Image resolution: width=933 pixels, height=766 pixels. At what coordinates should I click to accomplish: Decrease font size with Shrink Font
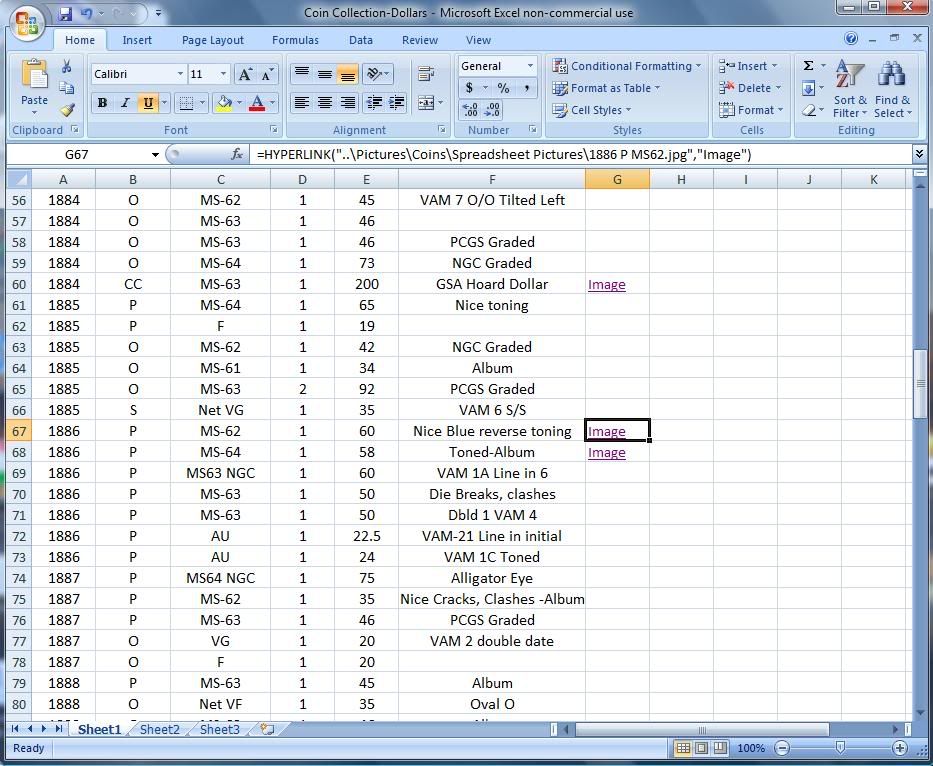click(267, 74)
